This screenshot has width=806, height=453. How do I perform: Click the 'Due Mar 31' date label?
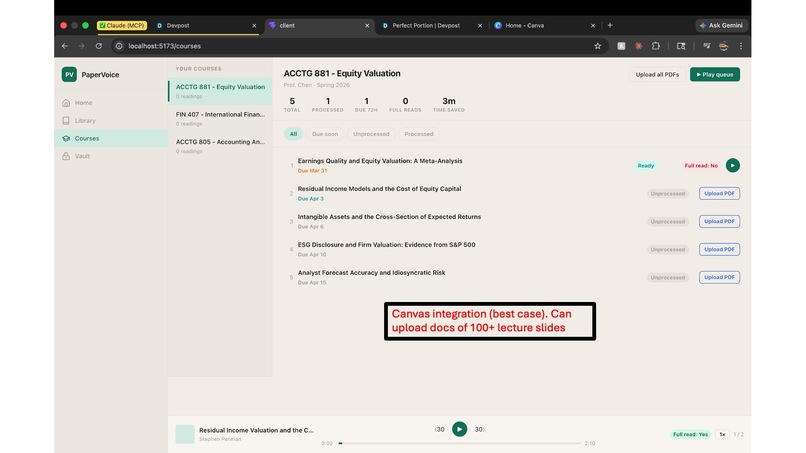click(312, 171)
